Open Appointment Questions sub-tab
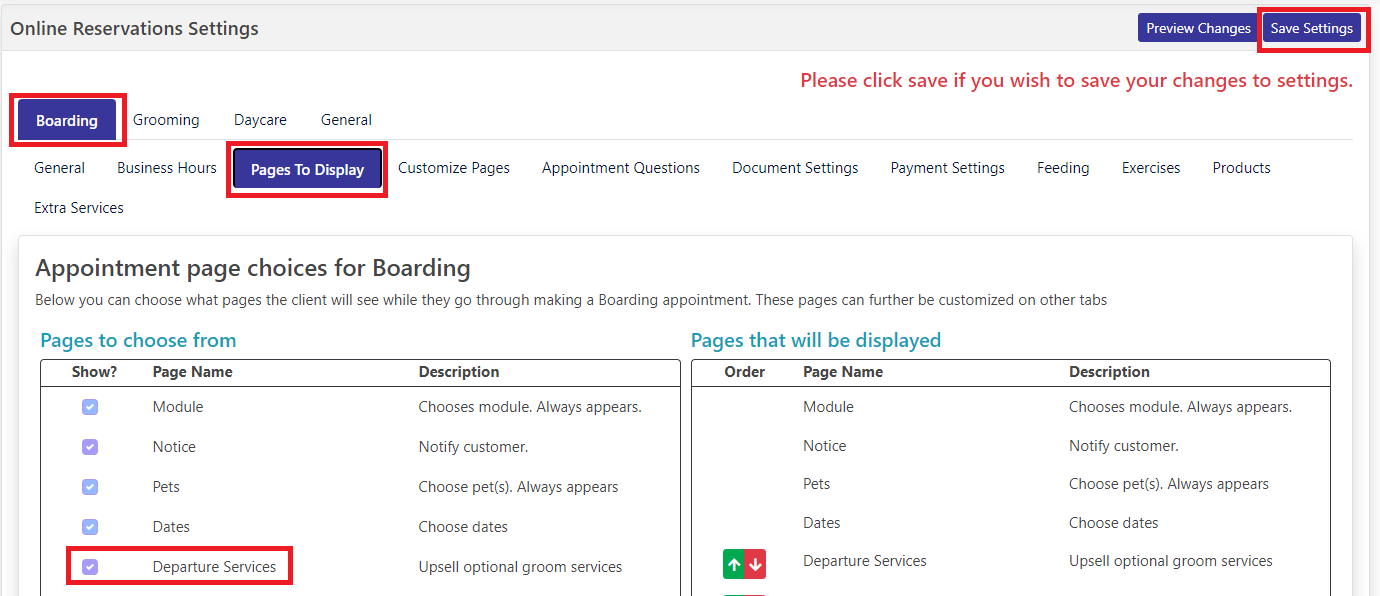The image size is (1380, 596). [621, 168]
